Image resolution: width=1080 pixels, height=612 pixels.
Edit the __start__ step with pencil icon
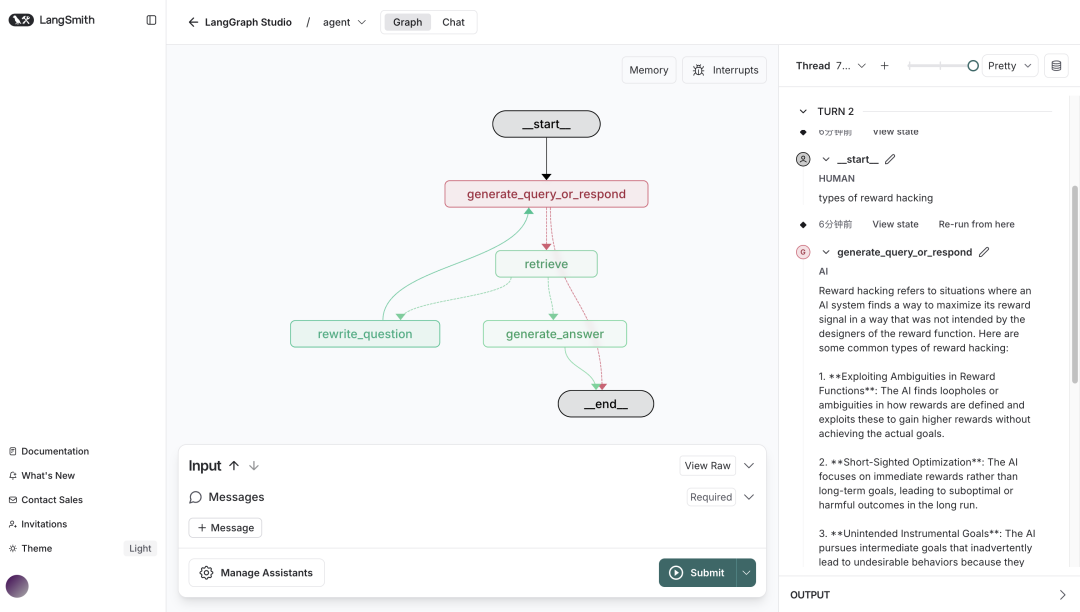click(890, 159)
